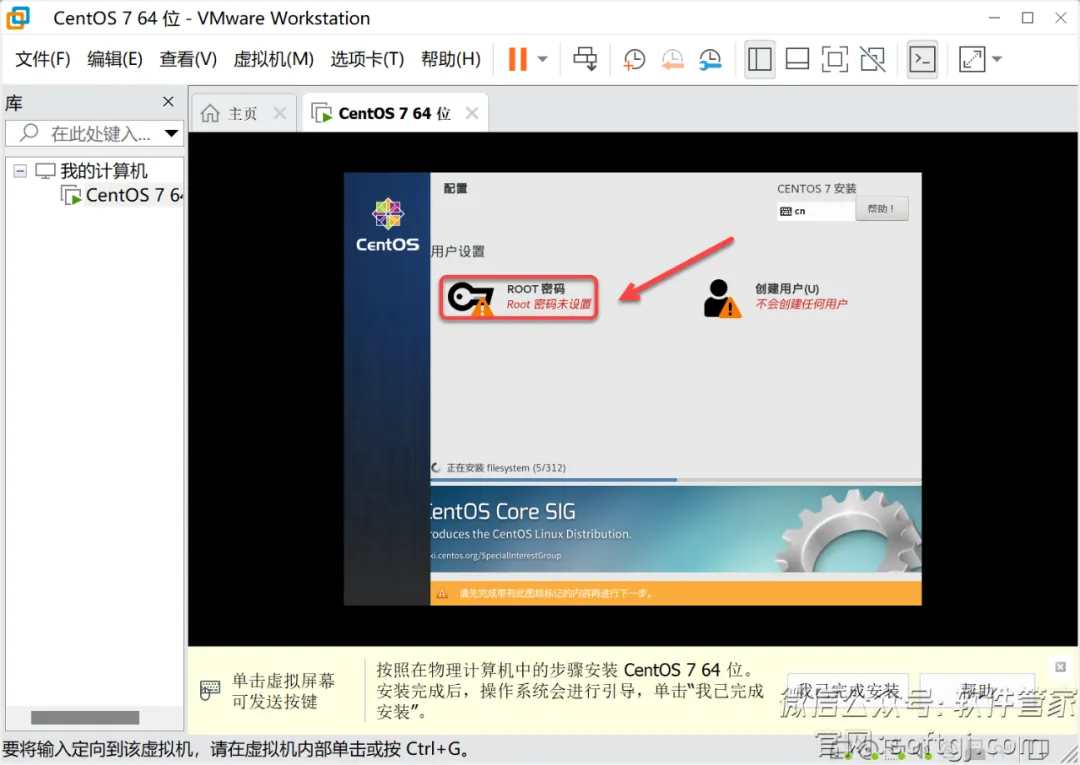Close the CentOS 7 64 位 tab
The height and width of the screenshot is (765, 1080).
(x=472, y=113)
